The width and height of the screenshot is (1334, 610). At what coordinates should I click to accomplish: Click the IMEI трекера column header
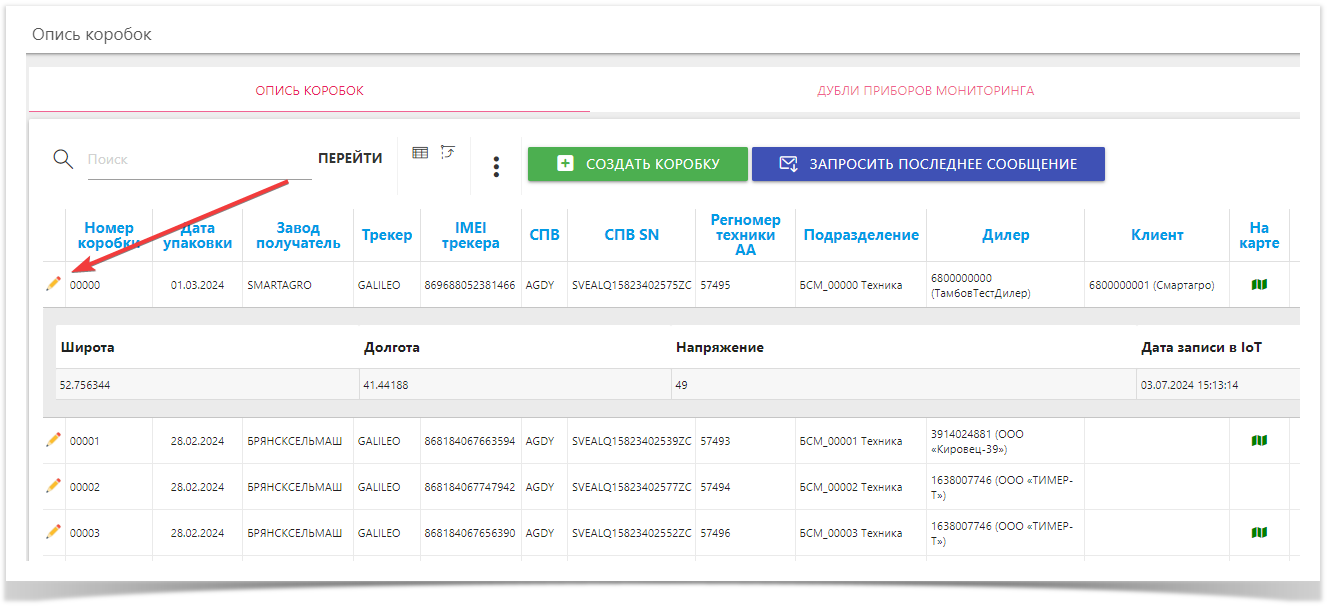click(x=470, y=235)
